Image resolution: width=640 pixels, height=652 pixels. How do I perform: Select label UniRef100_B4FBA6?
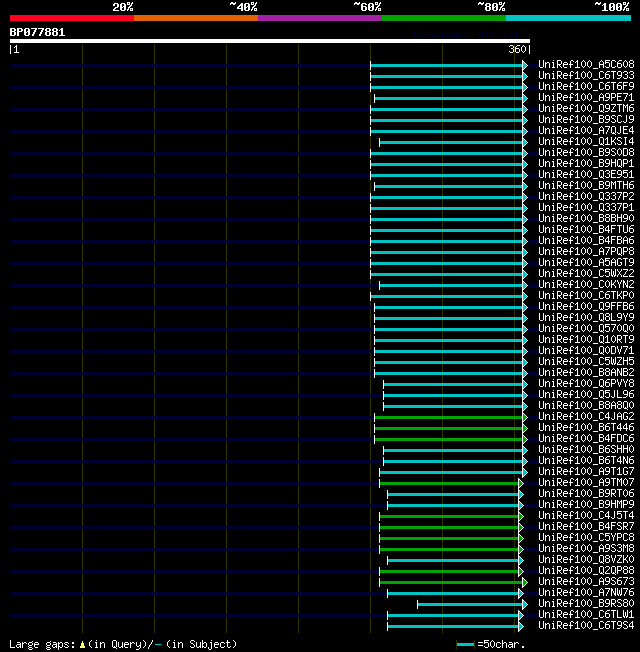point(586,241)
